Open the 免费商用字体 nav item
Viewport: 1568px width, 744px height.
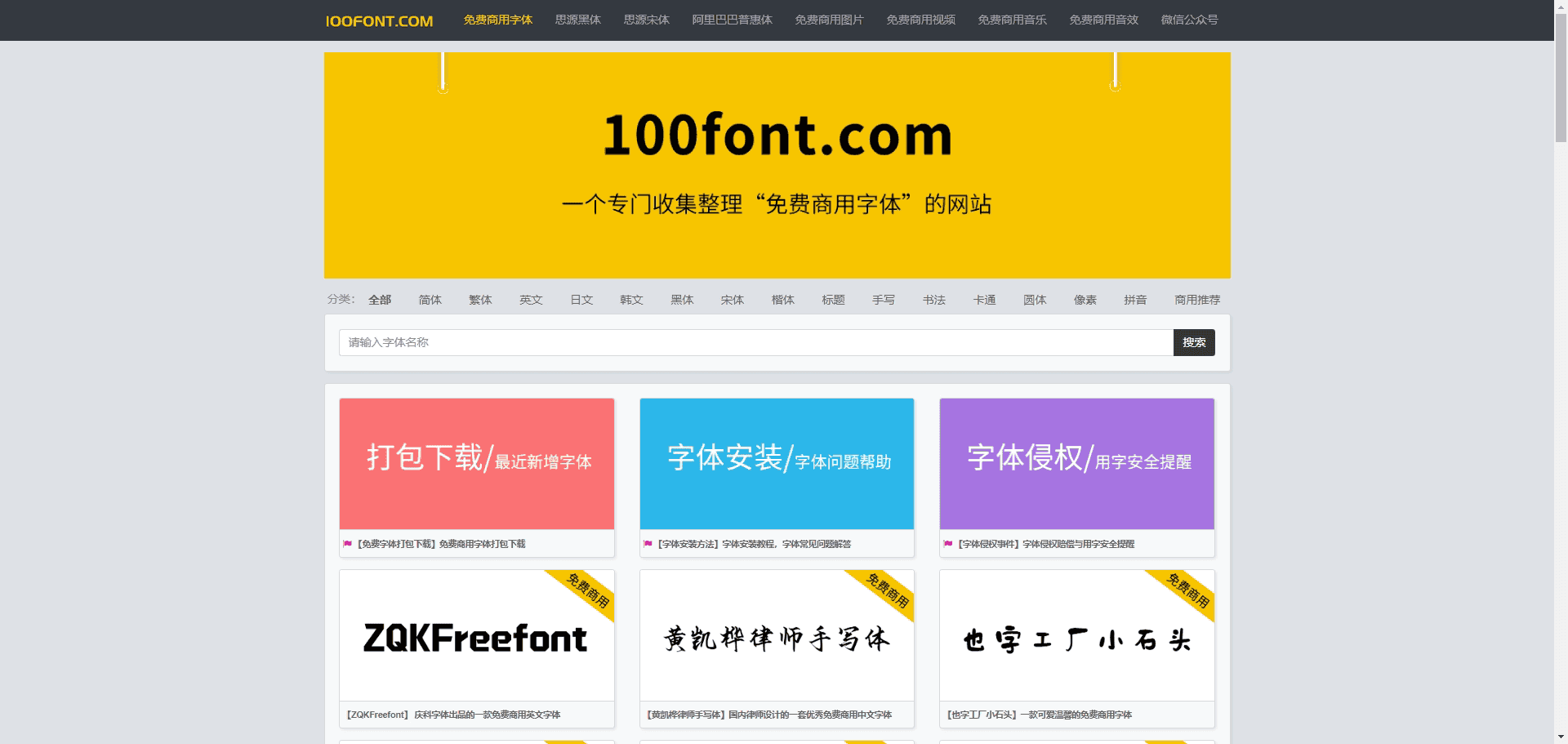point(497,20)
